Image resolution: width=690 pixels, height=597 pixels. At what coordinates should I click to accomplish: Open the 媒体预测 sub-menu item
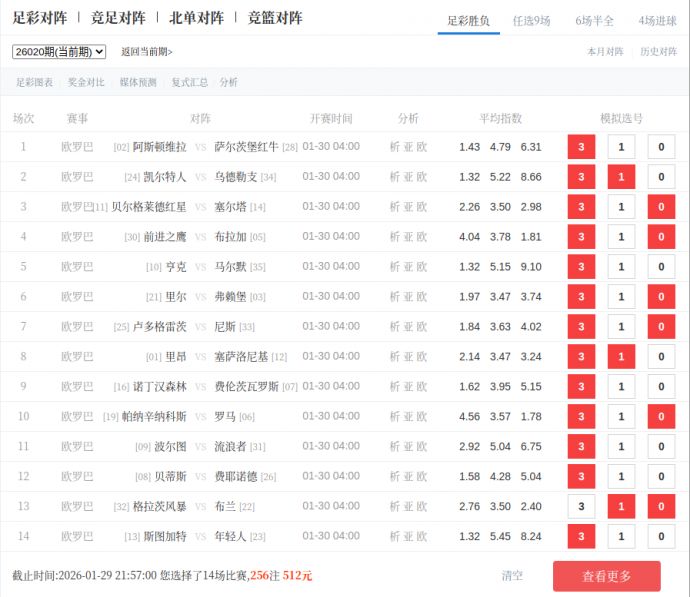click(138, 83)
